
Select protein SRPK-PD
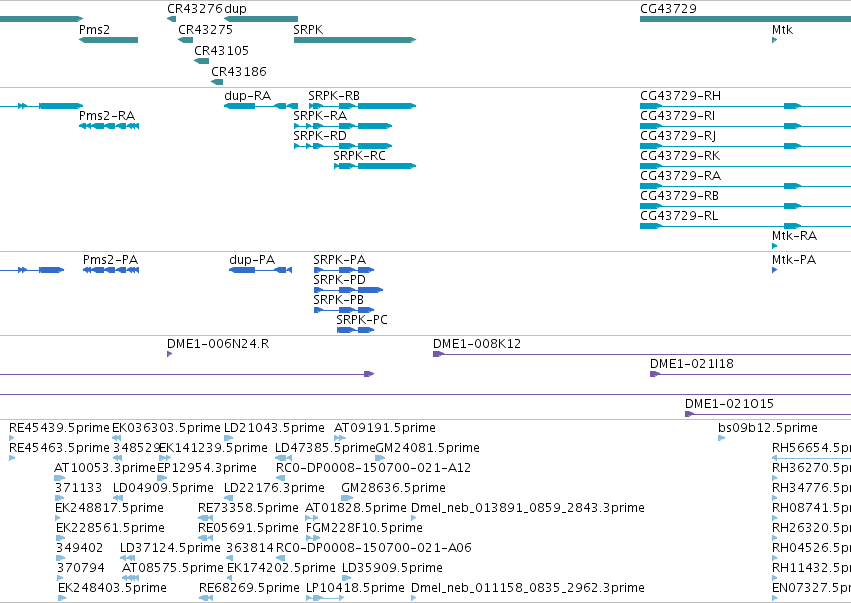pos(348,290)
